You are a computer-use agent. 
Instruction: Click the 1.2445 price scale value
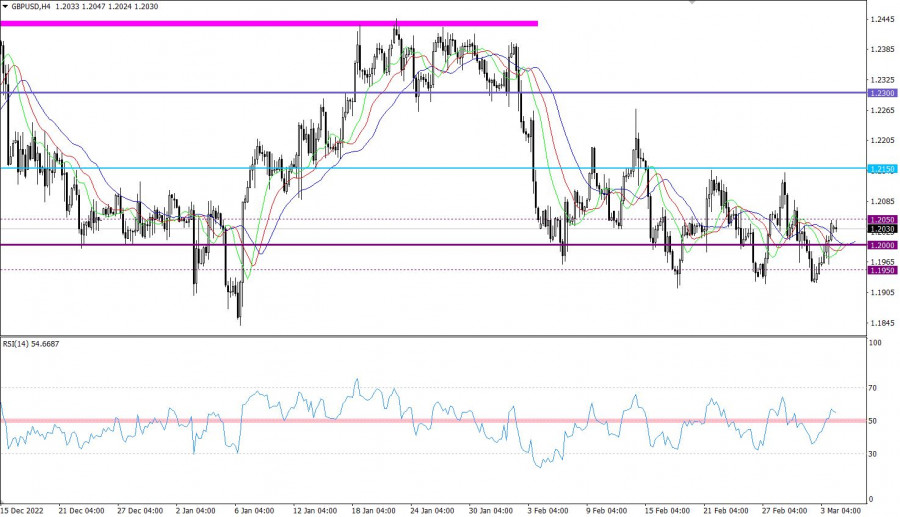[882, 20]
